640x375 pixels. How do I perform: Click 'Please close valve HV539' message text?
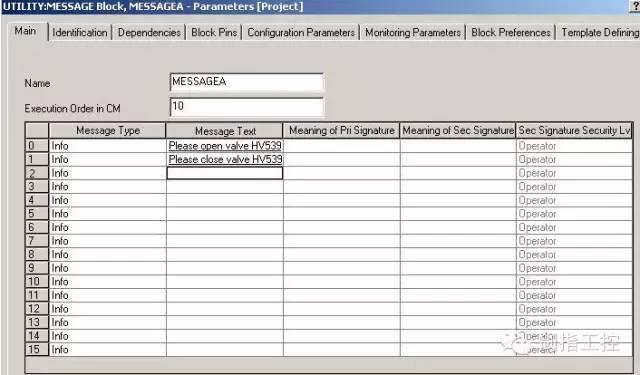(225, 160)
